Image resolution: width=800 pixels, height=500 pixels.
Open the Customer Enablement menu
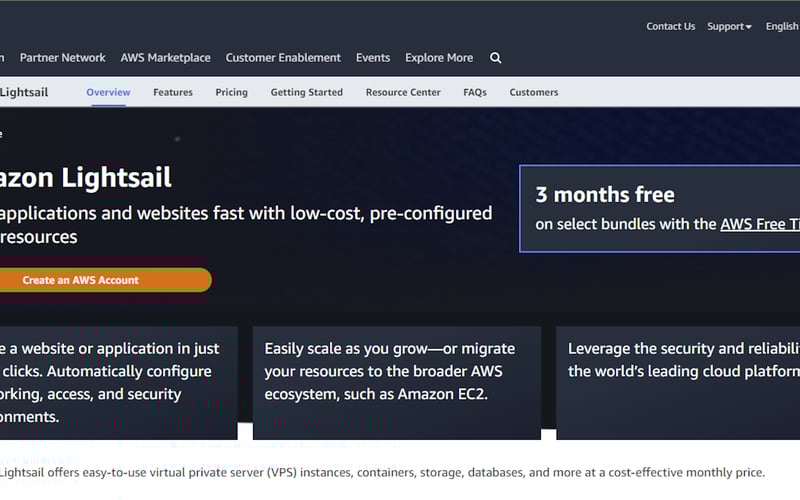[x=283, y=58]
